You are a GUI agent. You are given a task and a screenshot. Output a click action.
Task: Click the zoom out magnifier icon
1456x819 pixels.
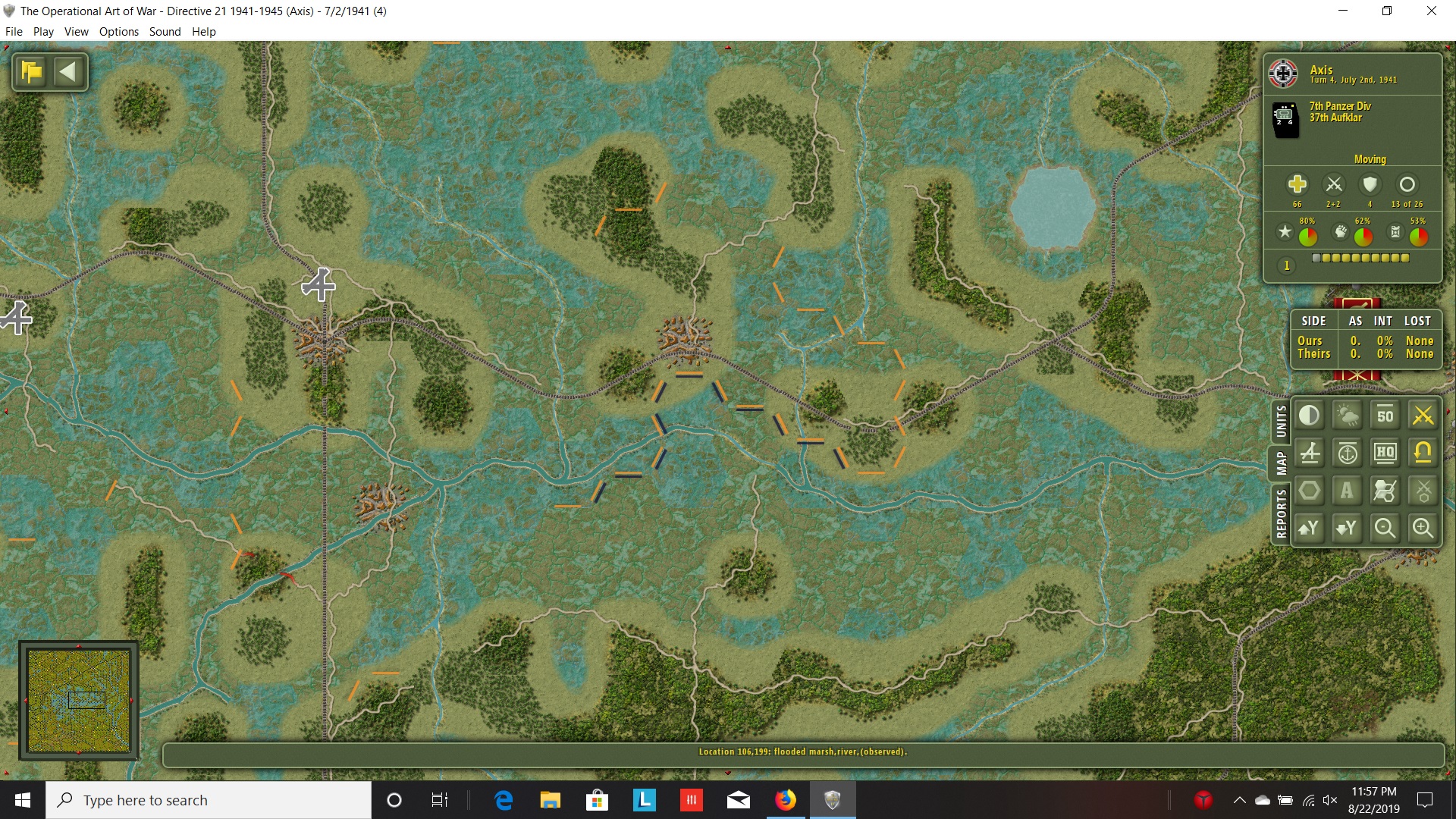click(1385, 529)
